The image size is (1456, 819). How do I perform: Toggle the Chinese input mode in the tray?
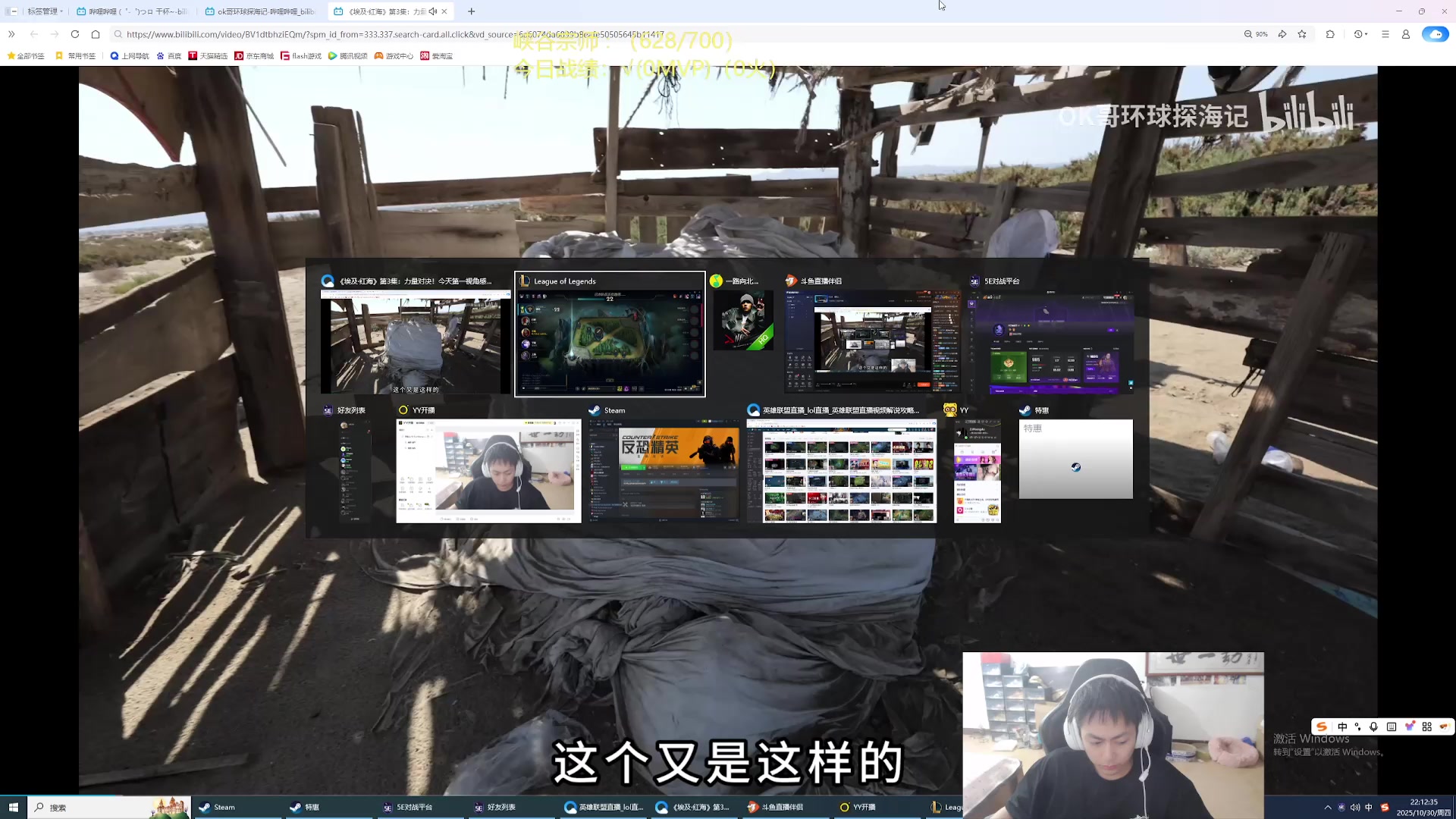point(1369,808)
